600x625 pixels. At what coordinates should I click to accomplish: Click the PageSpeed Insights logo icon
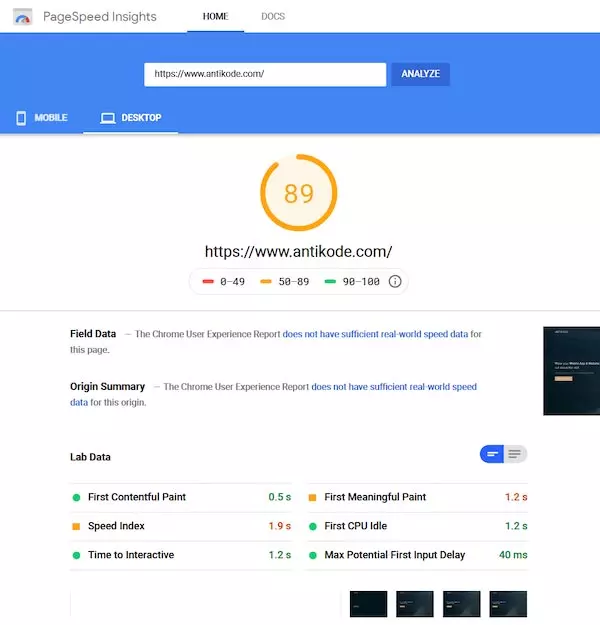(x=23, y=17)
